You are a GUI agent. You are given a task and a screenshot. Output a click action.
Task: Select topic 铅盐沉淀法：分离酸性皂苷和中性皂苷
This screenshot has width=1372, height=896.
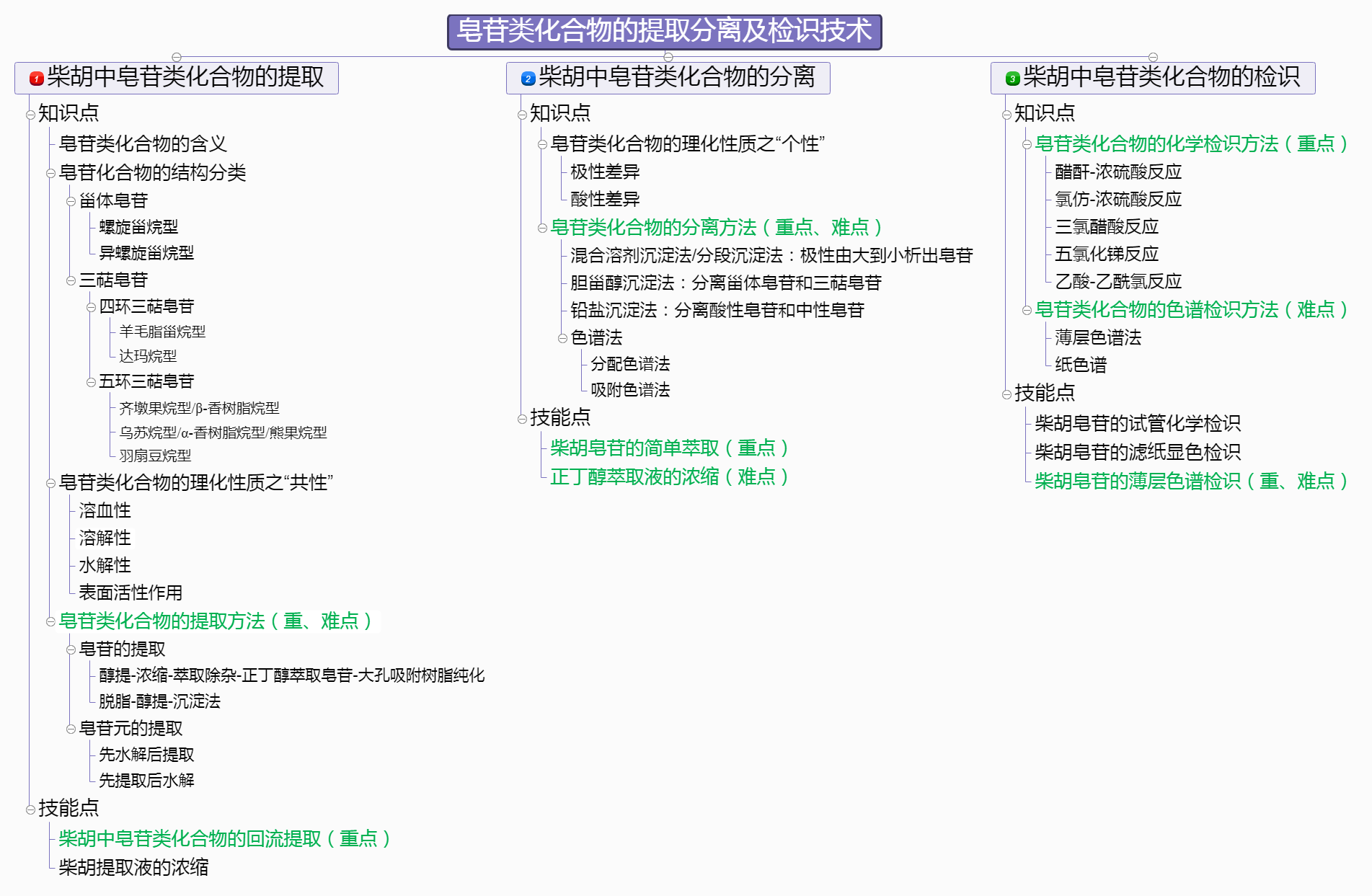(717, 310)
